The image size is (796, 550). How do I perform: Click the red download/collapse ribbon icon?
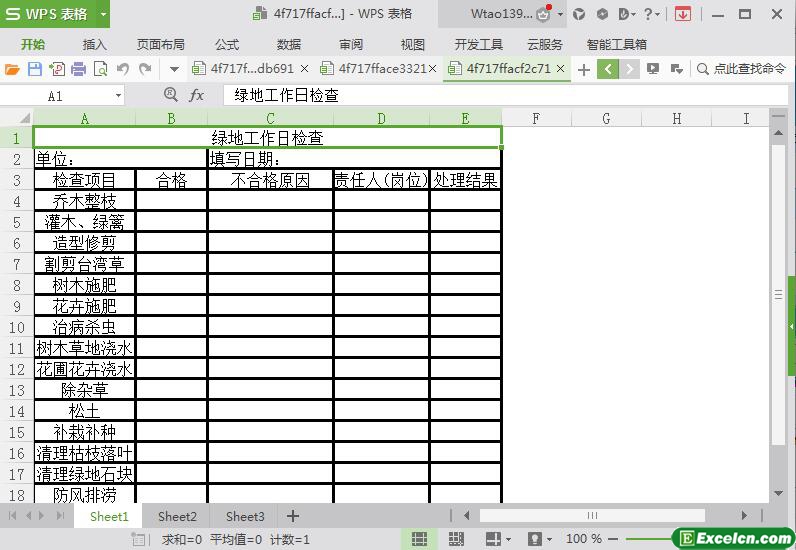(683, 14)
